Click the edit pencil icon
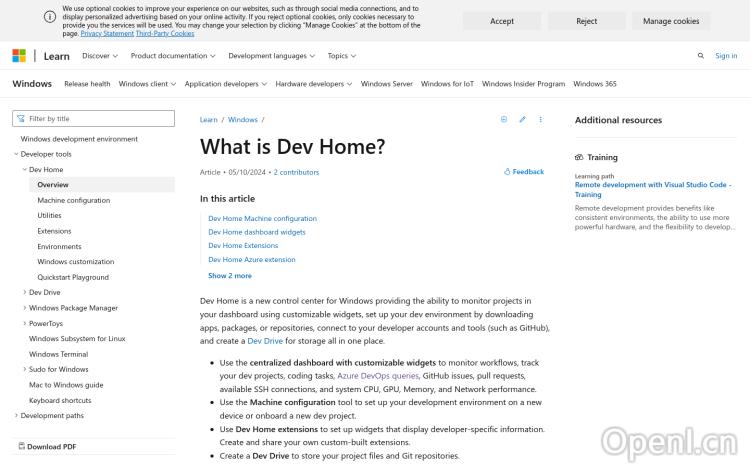The width and height of the screenshot is (750, 468). (x=522, y=119)
